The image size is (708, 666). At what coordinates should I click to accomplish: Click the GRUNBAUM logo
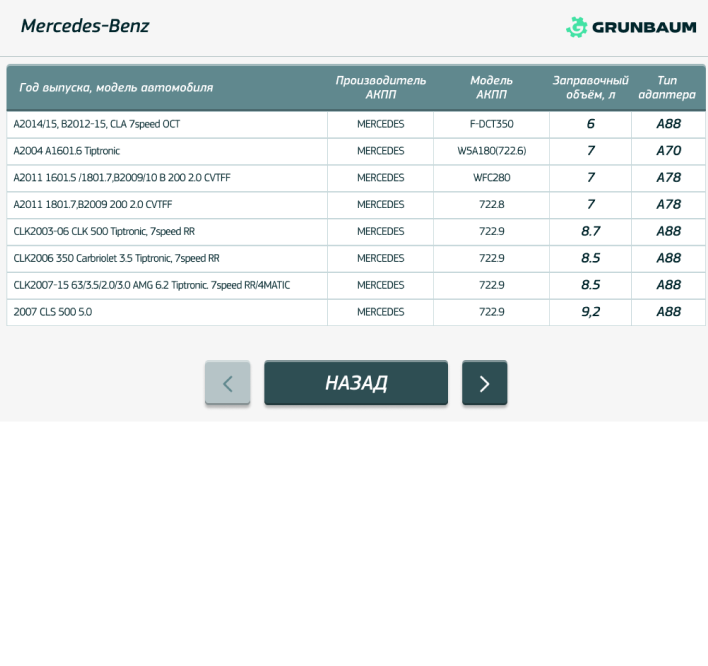[x=631, y=27]
